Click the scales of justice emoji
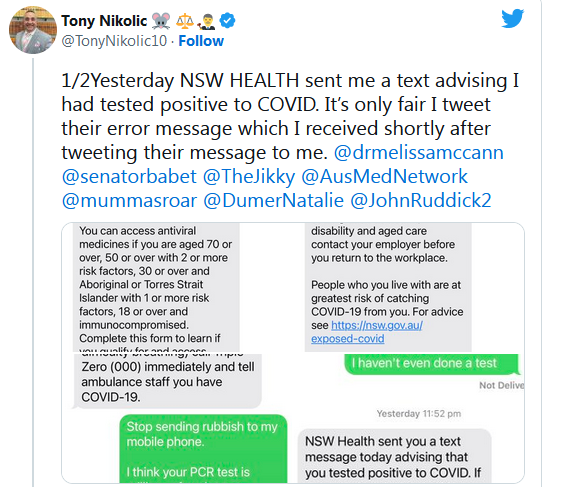This screenshot has height=487, width=566. click(x=185, y=21)
